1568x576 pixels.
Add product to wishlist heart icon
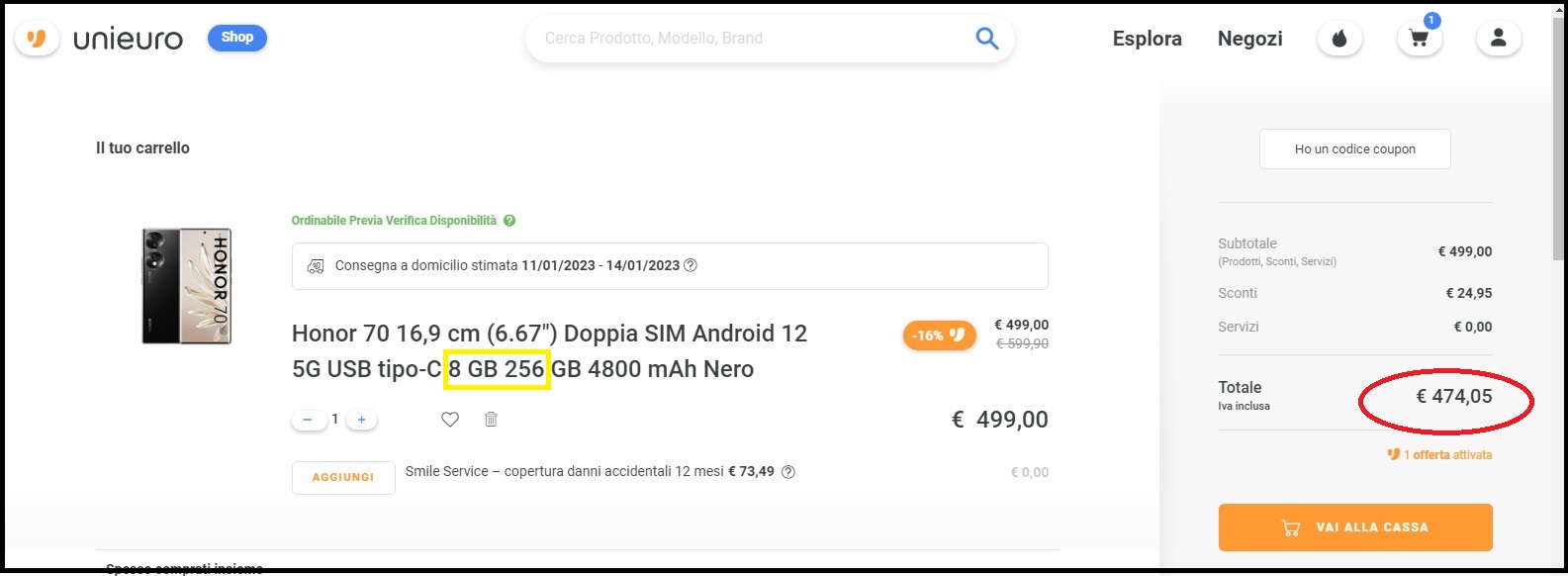click(x=450, y=420)
